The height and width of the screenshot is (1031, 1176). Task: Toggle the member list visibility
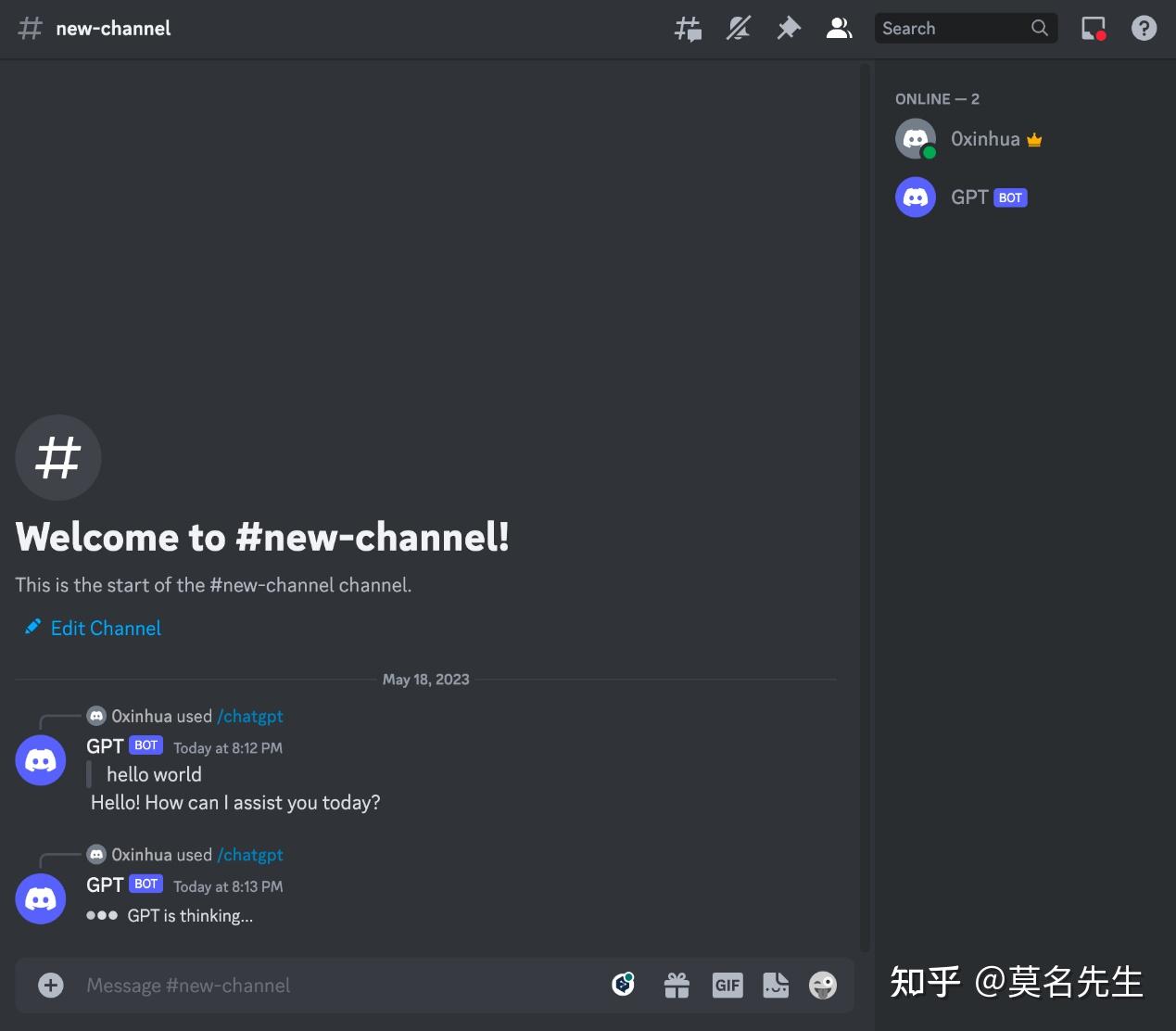pyautogui.click(x=839, y=28)
